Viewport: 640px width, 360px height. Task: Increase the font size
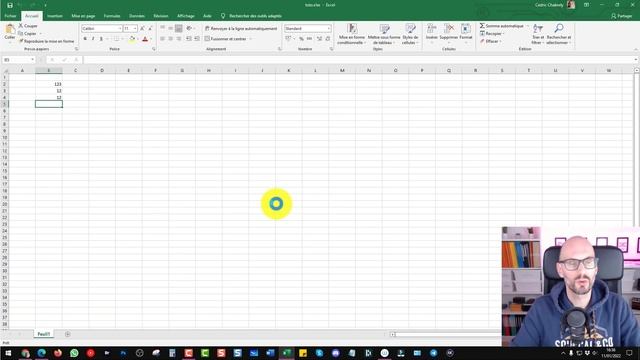[142, 29]
